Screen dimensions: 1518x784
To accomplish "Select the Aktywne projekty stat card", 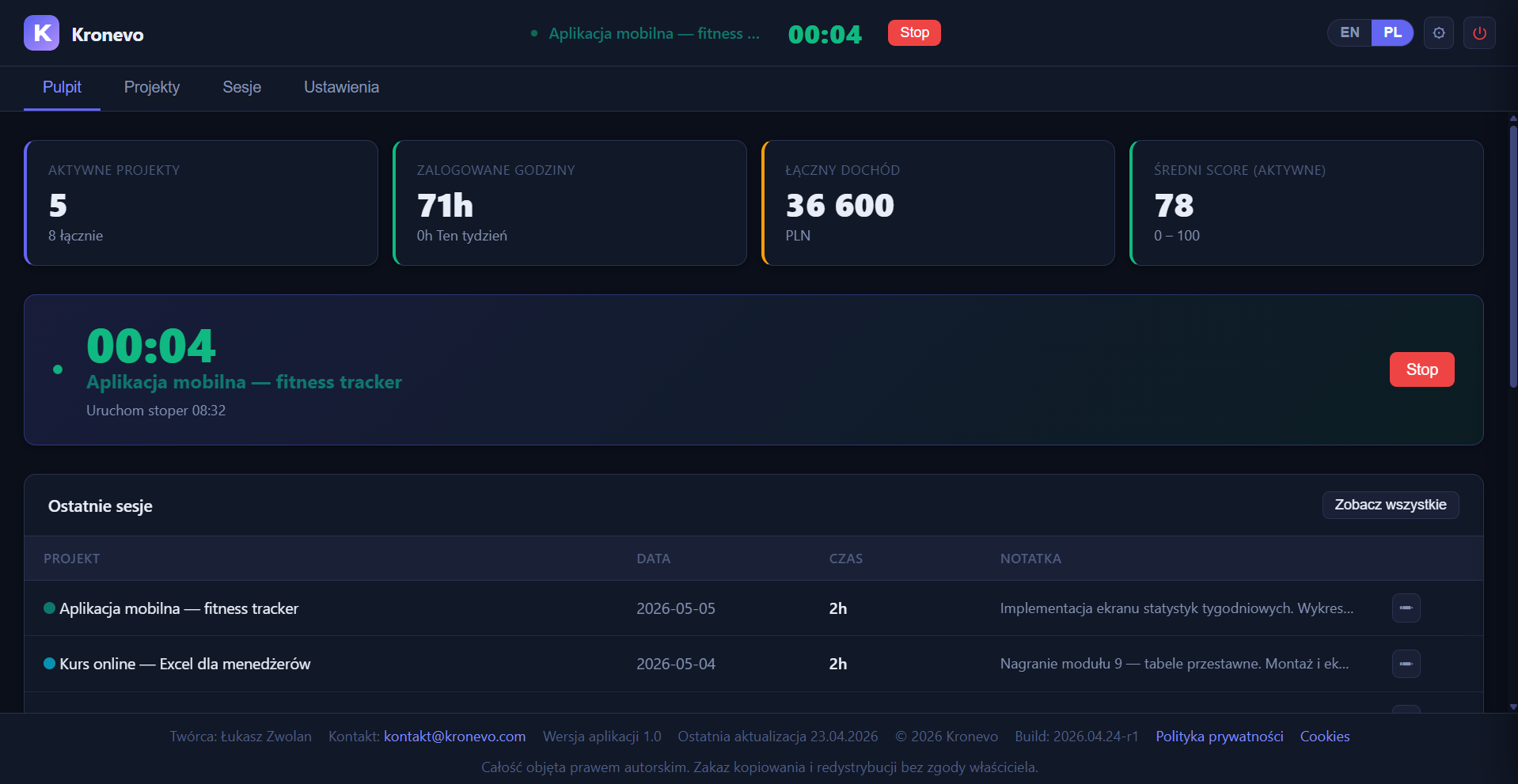I will point(201,203).
